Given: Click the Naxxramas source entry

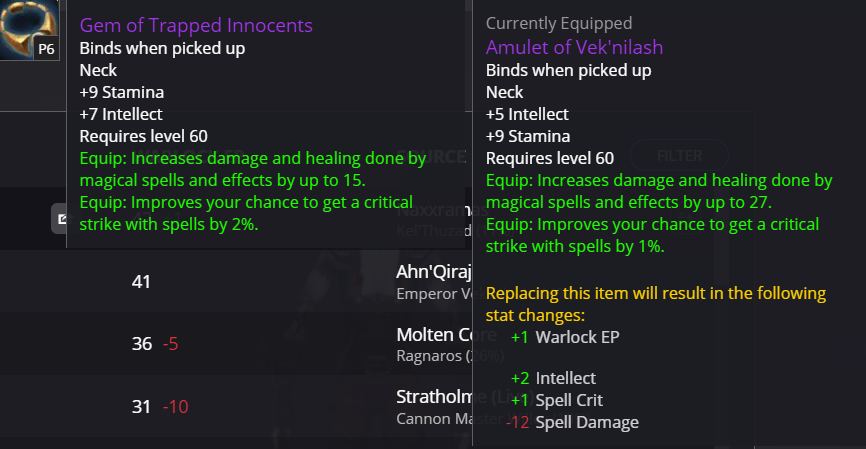Looking at the screenshot, I should pos(433,210).
